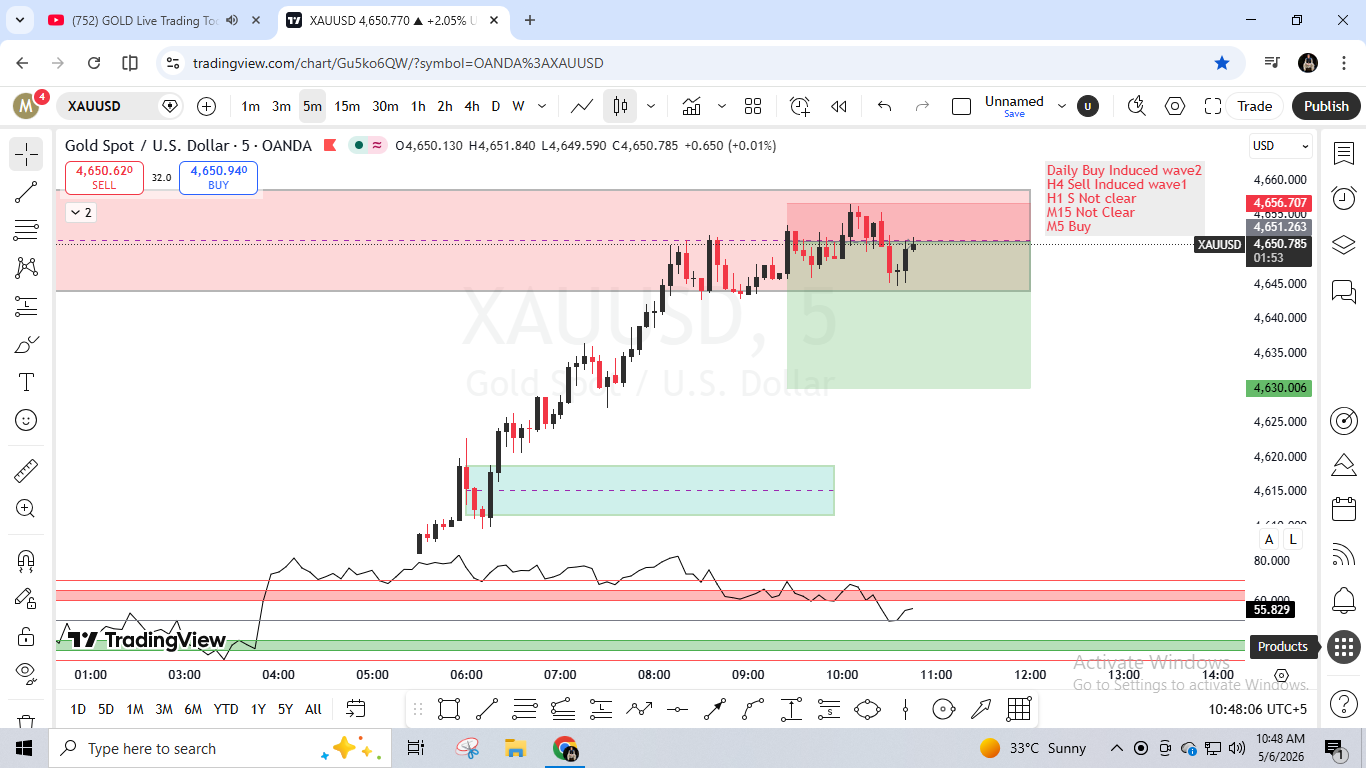
Task: Switch to the YouTube GOLD Live Trading tab
Action: click(x=145, y=20)
